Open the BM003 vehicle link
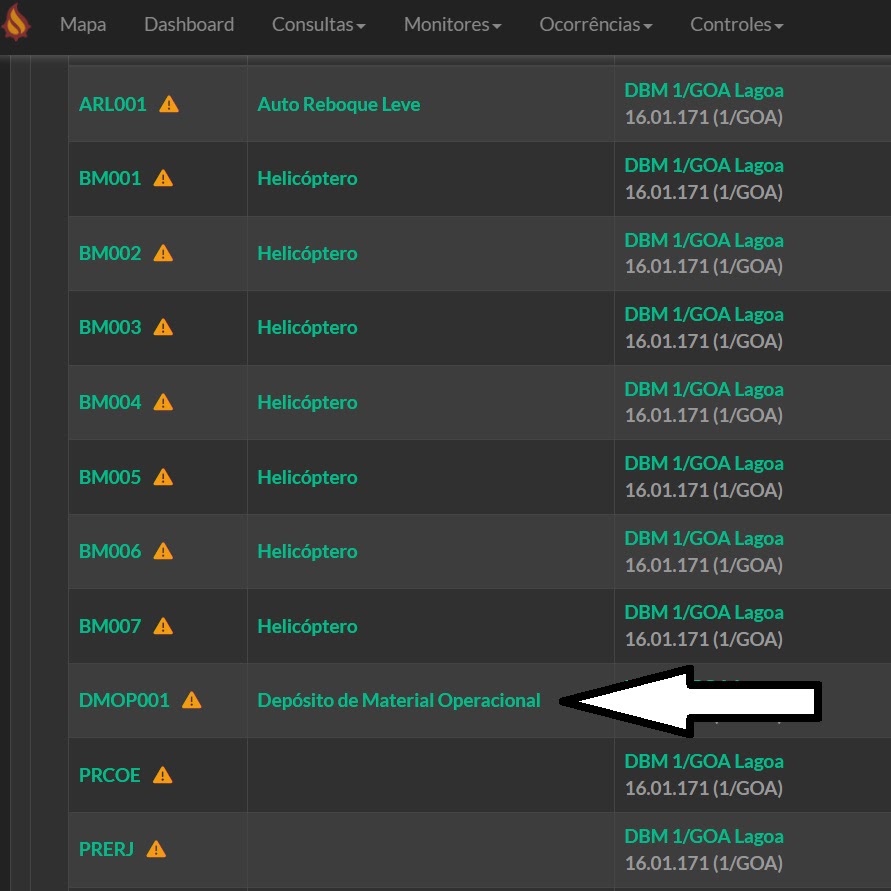This screenshot has width=891, height=891. 110,328
